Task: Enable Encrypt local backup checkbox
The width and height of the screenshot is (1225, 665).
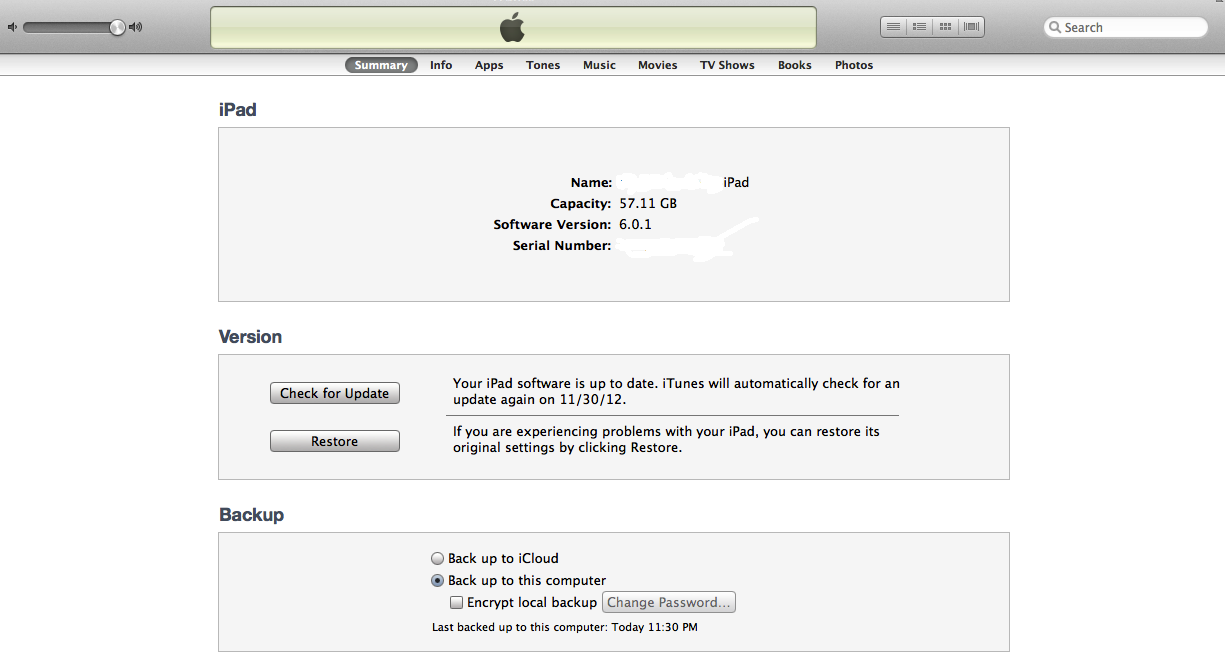Action: click(x=457, y=603)
